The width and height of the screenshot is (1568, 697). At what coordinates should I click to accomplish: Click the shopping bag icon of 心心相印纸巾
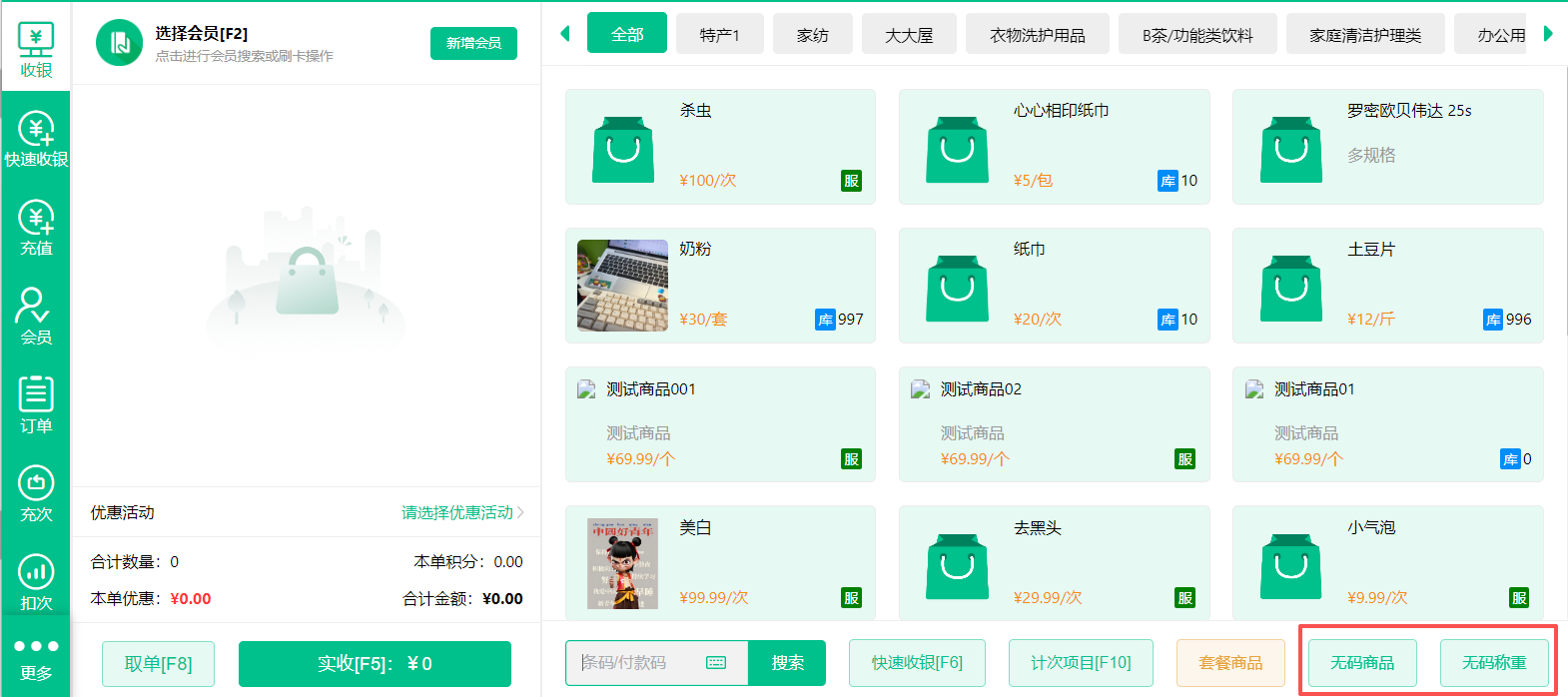(957, 149)
